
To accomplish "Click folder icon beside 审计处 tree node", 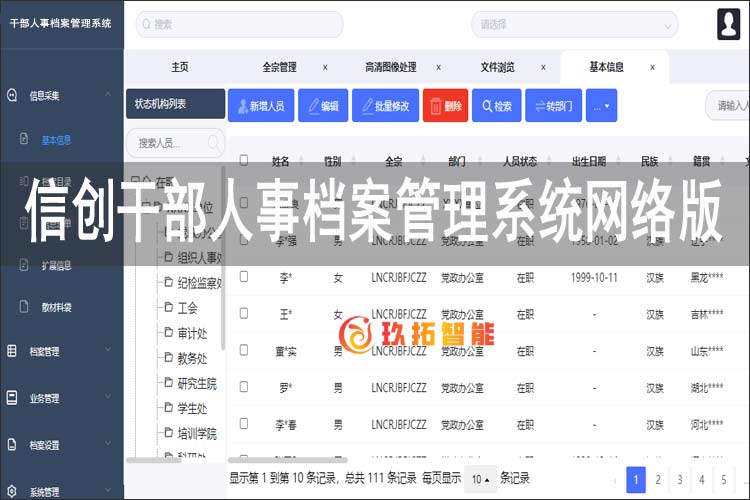I will (168, 332).
